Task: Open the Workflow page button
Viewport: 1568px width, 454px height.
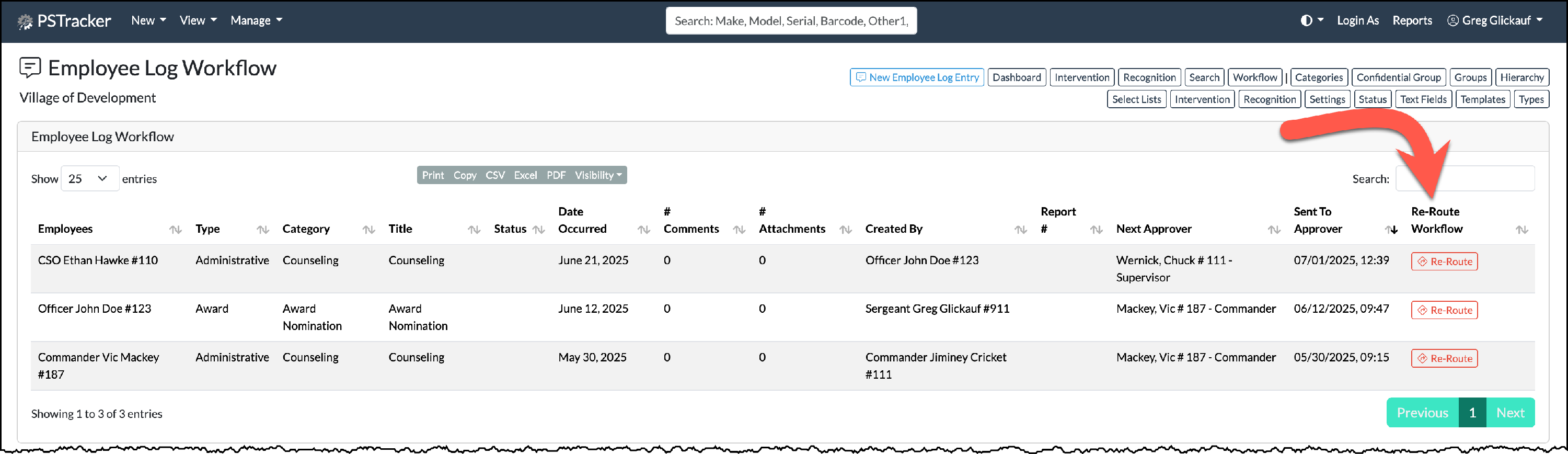Action: coord(1254,77)
